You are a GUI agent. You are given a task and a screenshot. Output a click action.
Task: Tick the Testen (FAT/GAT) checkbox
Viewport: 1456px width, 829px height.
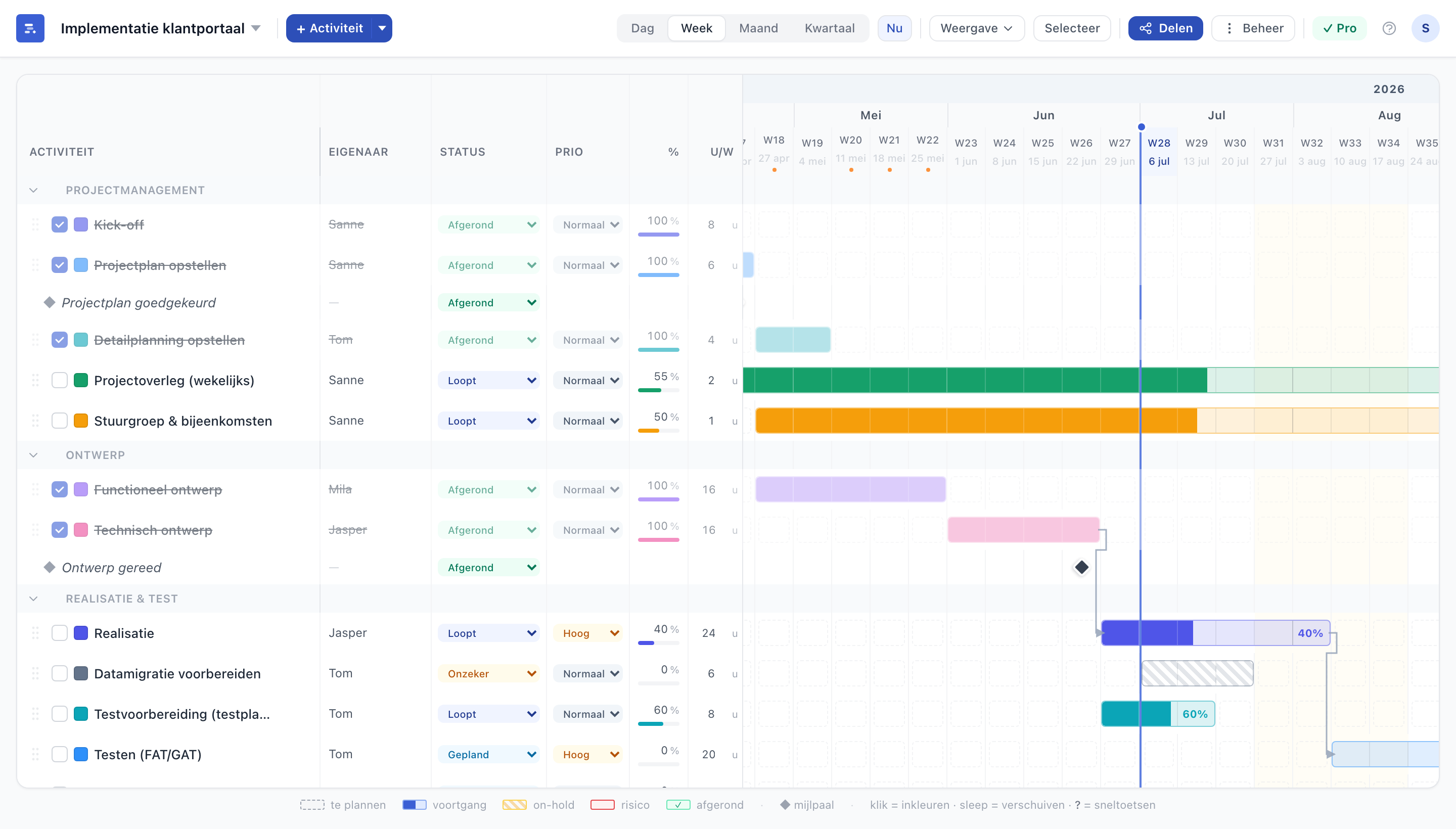click(60, 754)
